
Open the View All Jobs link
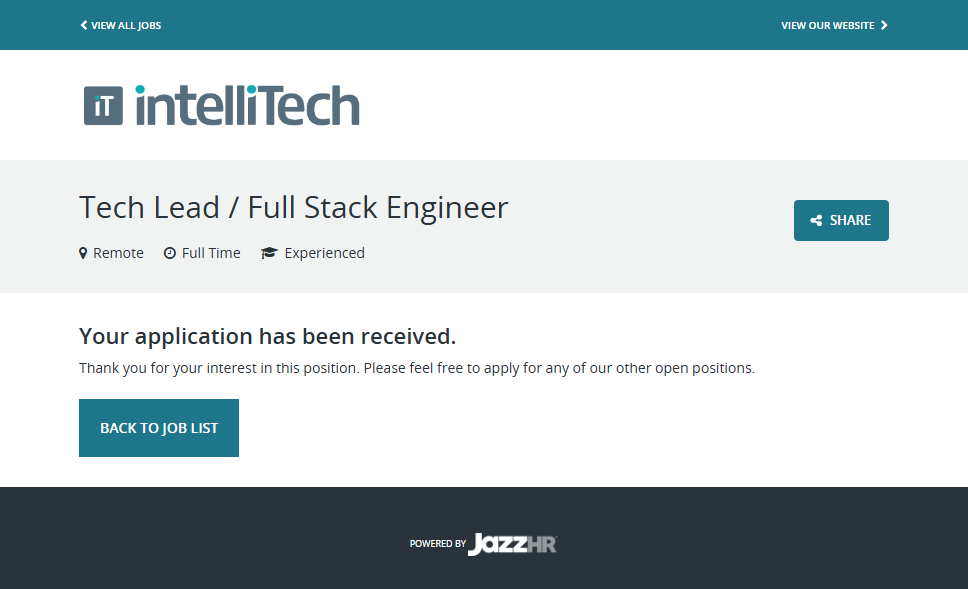click(x=126, y=25)
